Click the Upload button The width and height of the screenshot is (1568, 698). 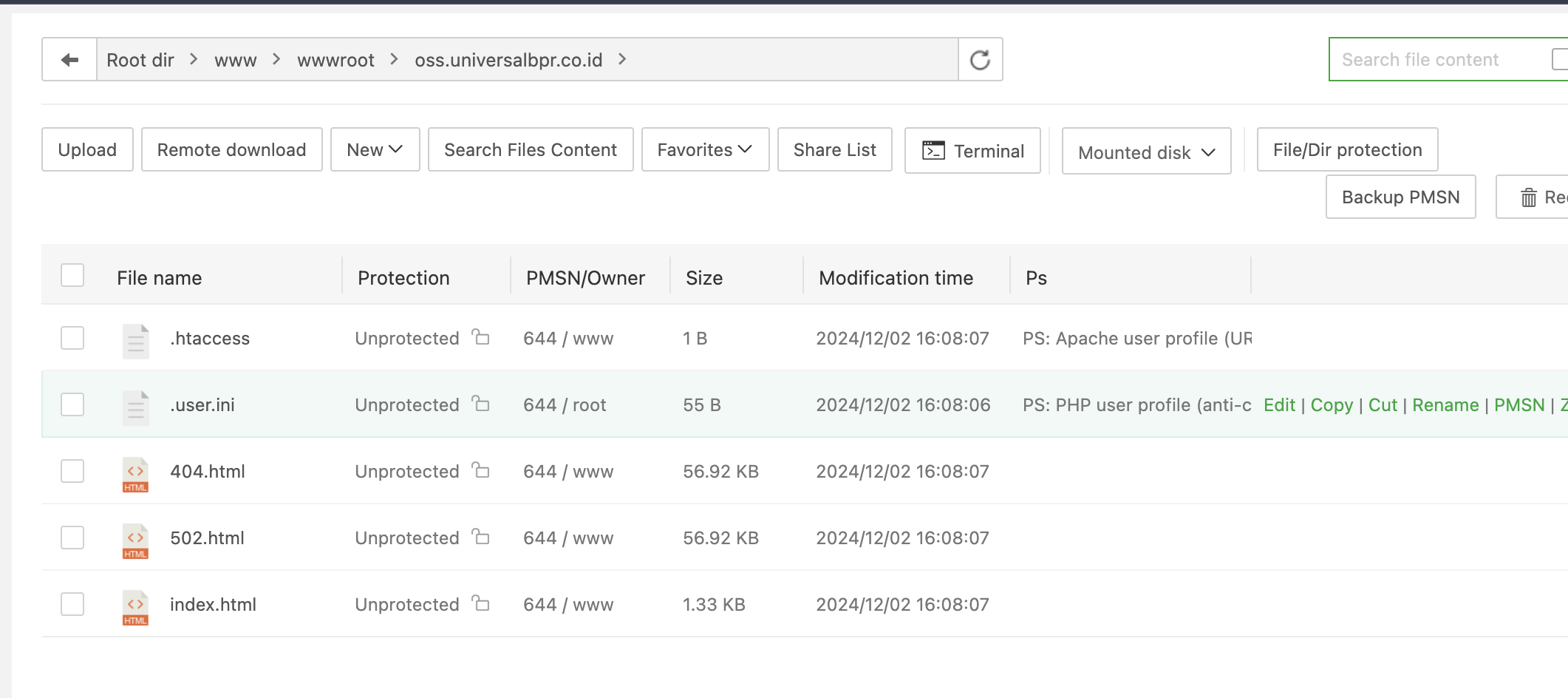tap(87, 150)
